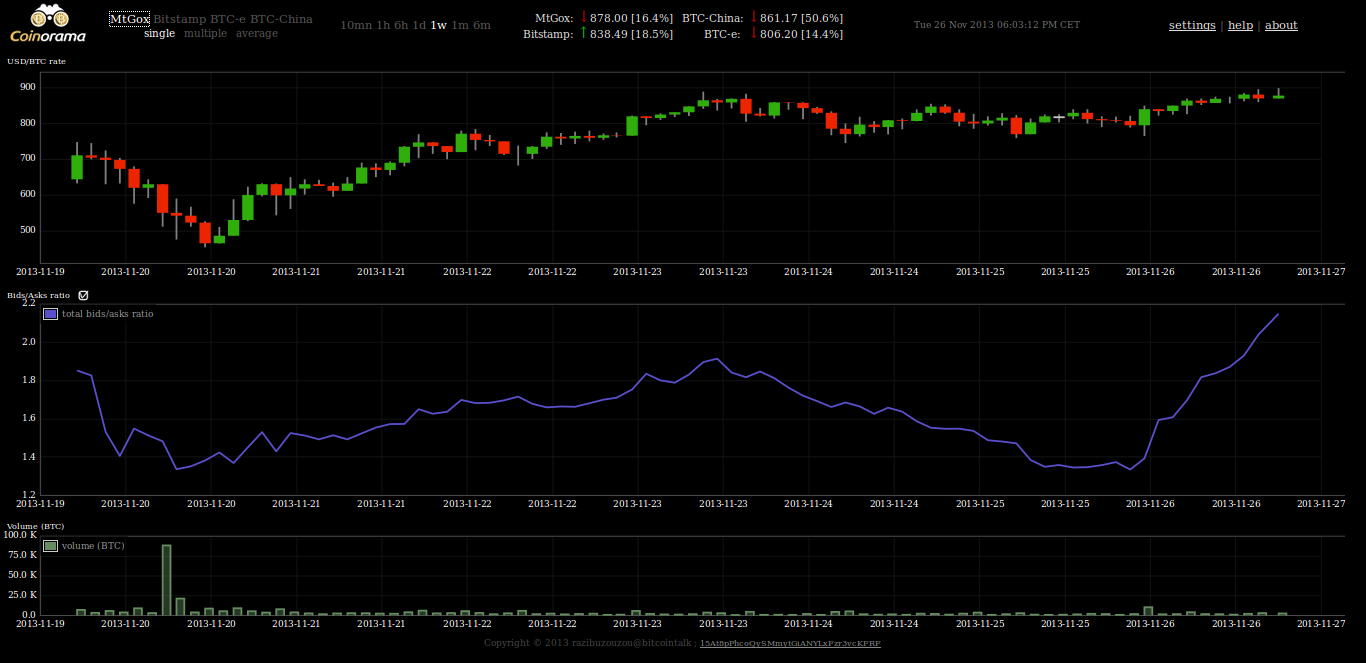1366x663 pixels.
Task: Click the last candlestick in price chart
Action: coord(1278,95)
